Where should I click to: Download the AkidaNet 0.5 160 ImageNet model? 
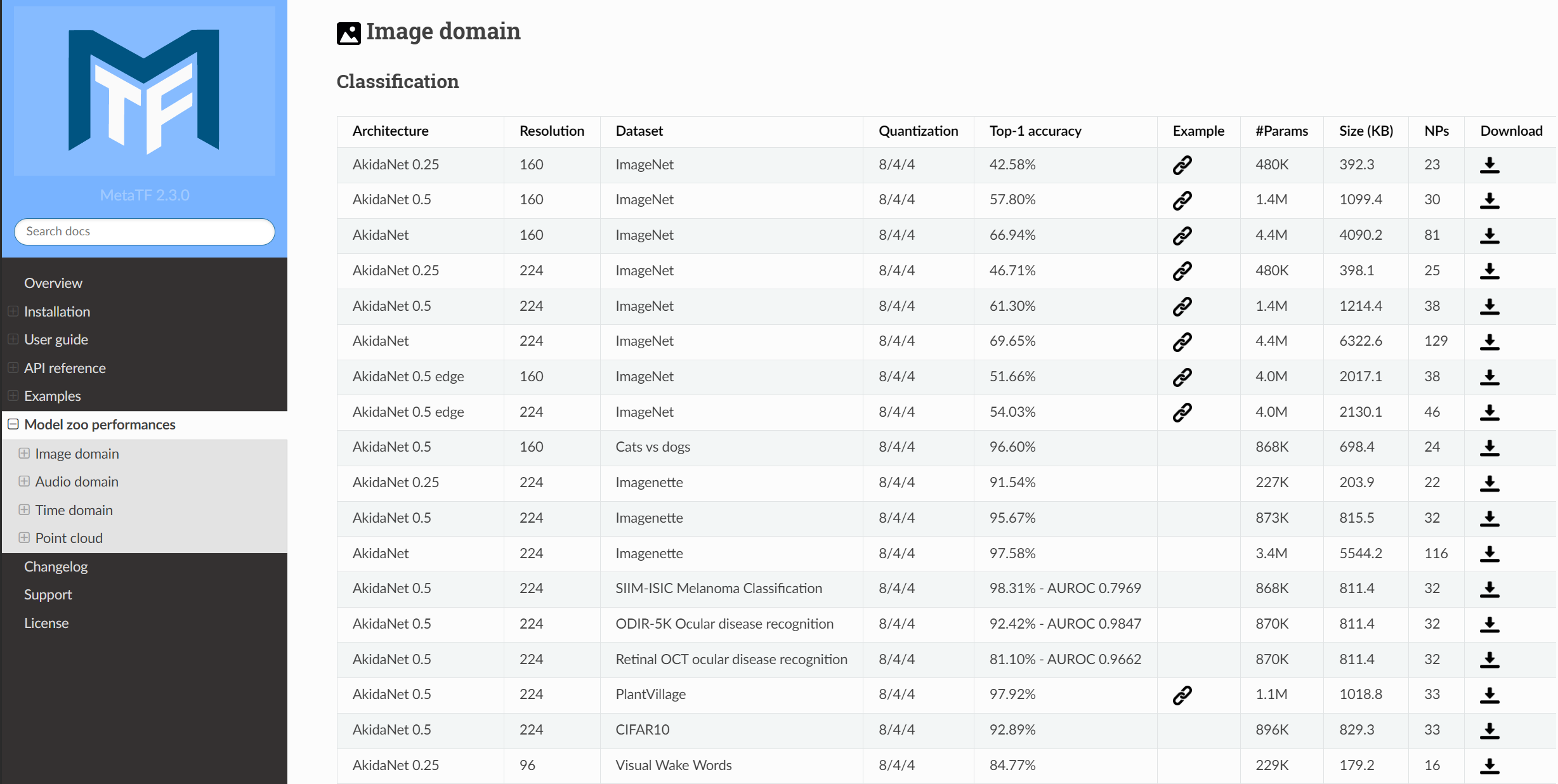click(x=1489, y=200)
